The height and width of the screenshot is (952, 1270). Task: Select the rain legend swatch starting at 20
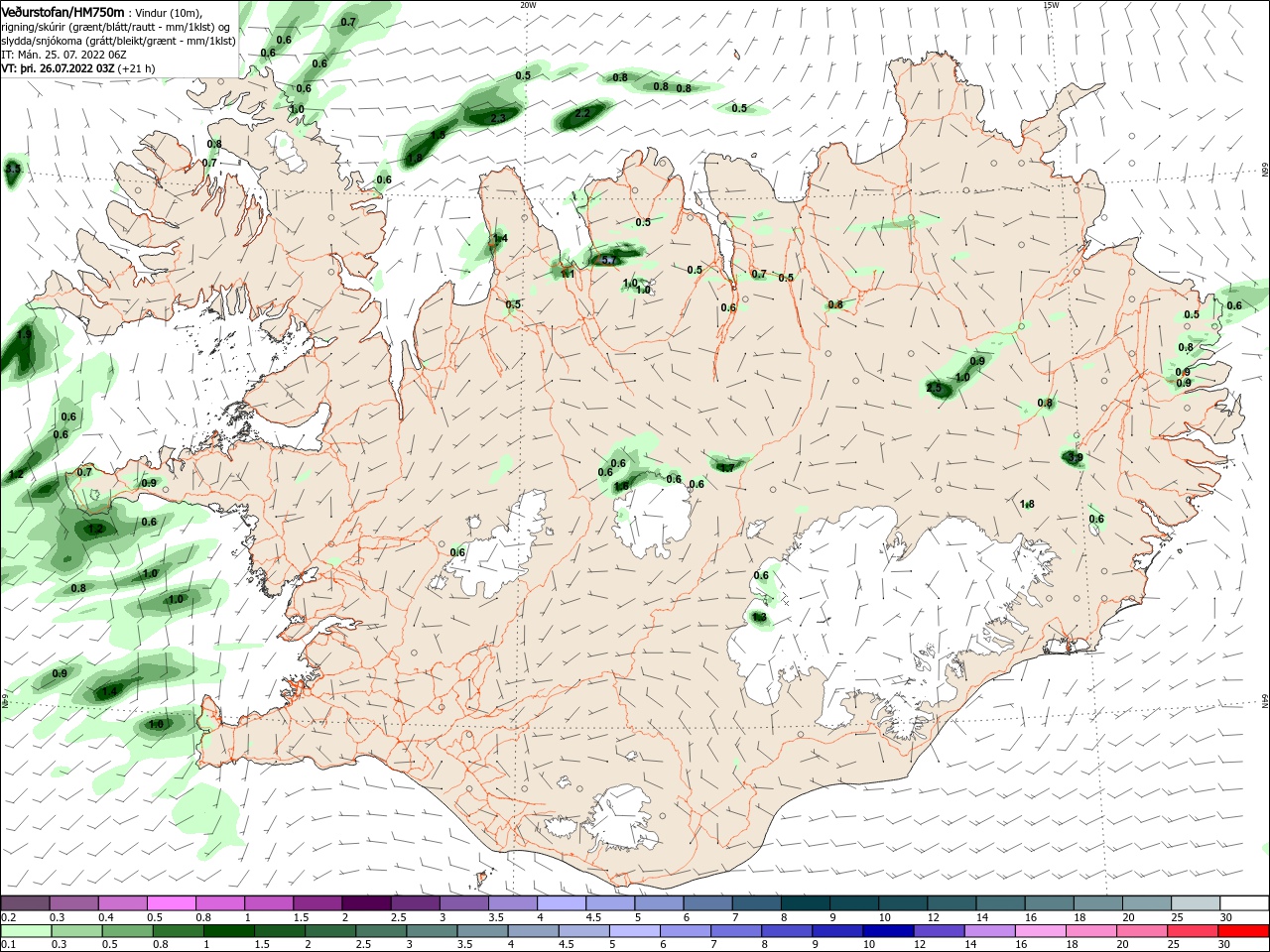(x=1141, y=931)
